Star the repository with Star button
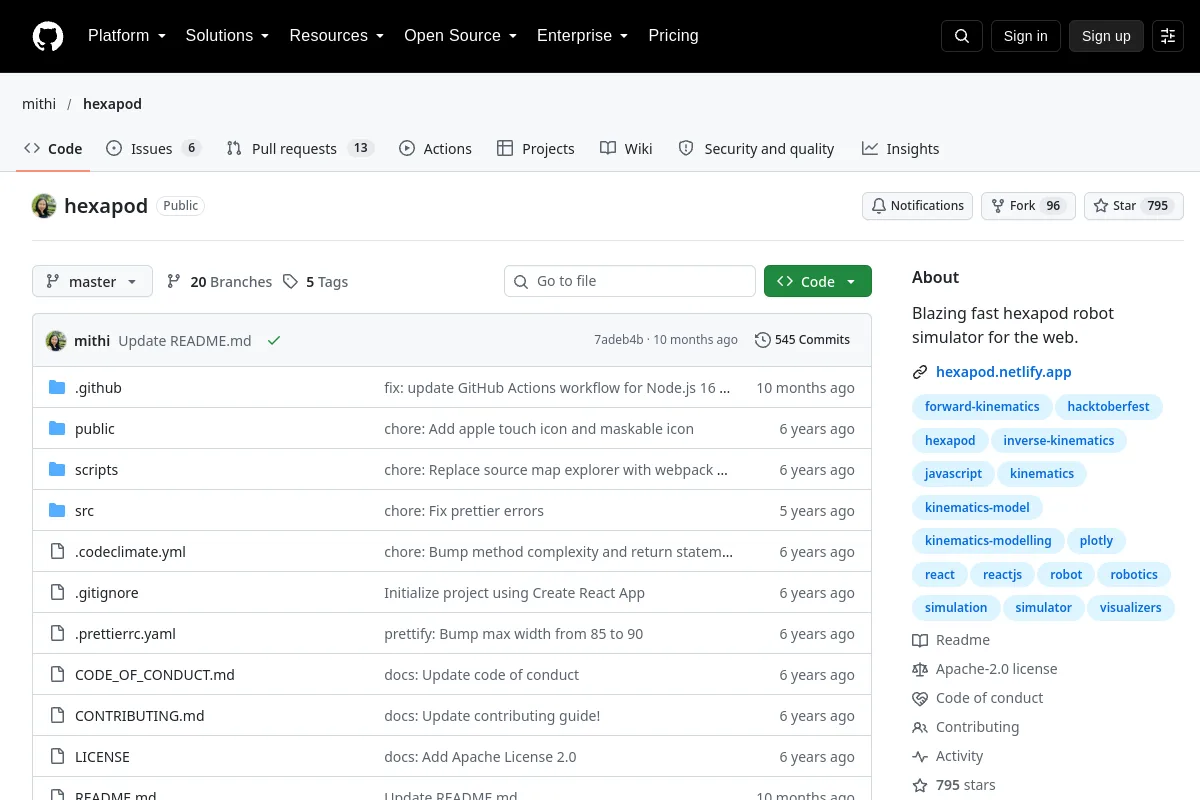This screenshot has height=800, width=1200. [1134, 206]
